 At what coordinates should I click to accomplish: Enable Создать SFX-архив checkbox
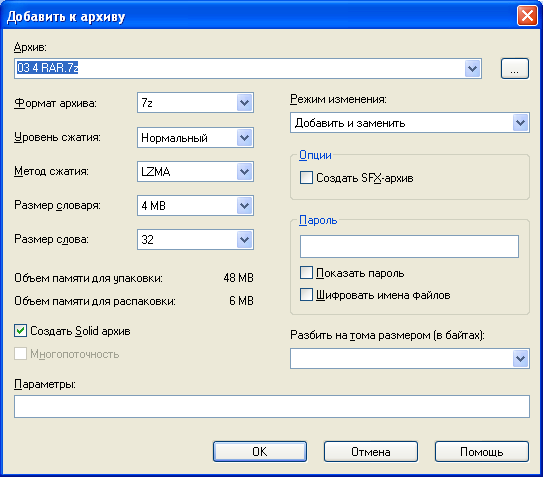[306, 178]
